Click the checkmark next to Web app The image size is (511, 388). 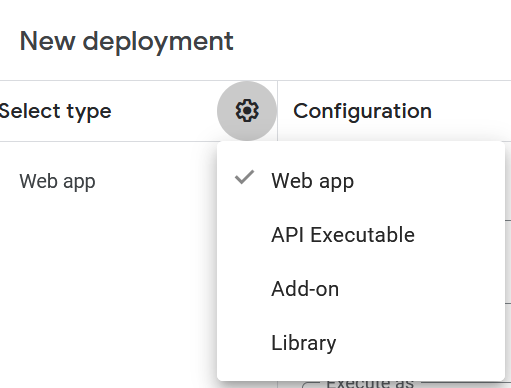click(244, 177)
